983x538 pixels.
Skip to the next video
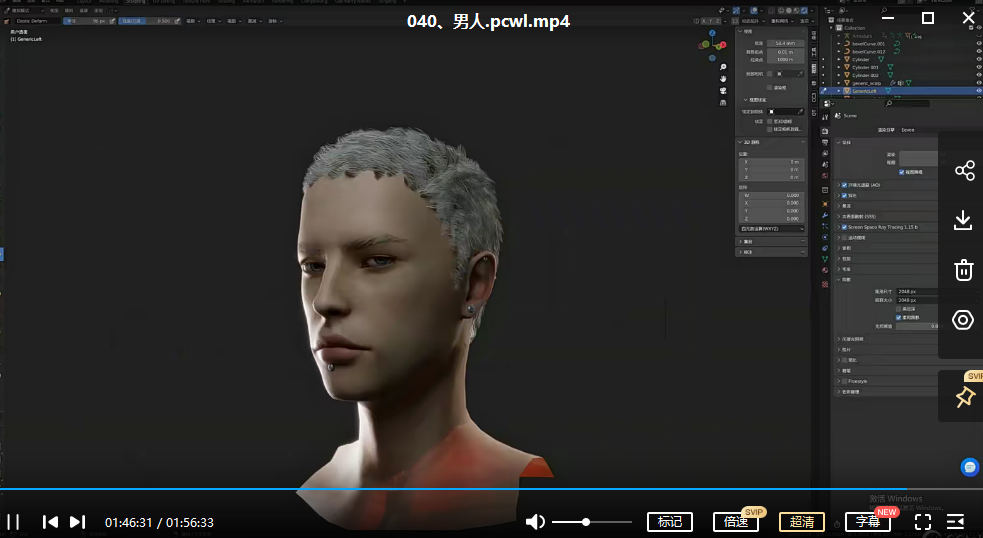(77, 522)
